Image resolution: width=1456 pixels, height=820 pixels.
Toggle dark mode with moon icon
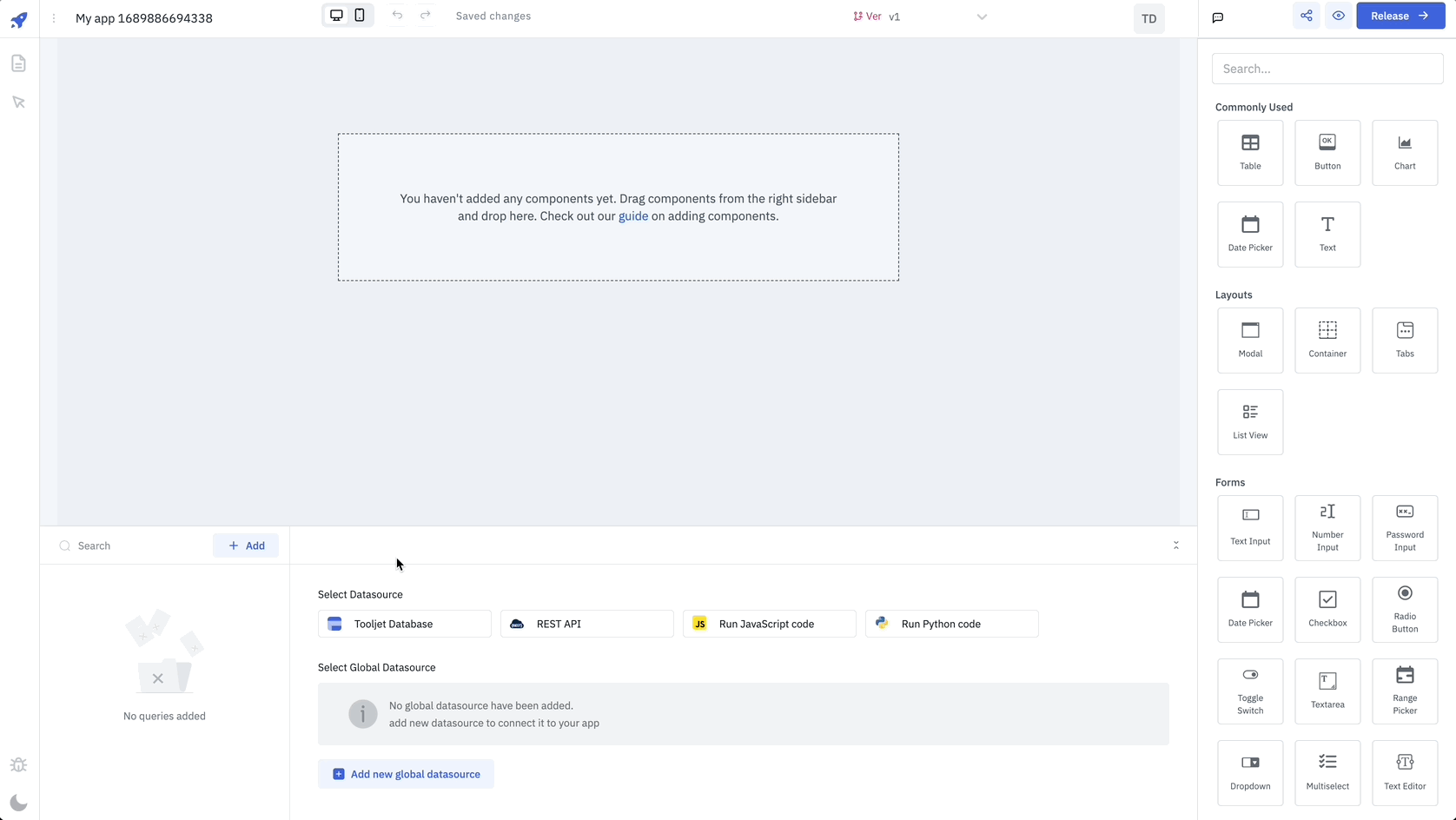pos(18,803)
